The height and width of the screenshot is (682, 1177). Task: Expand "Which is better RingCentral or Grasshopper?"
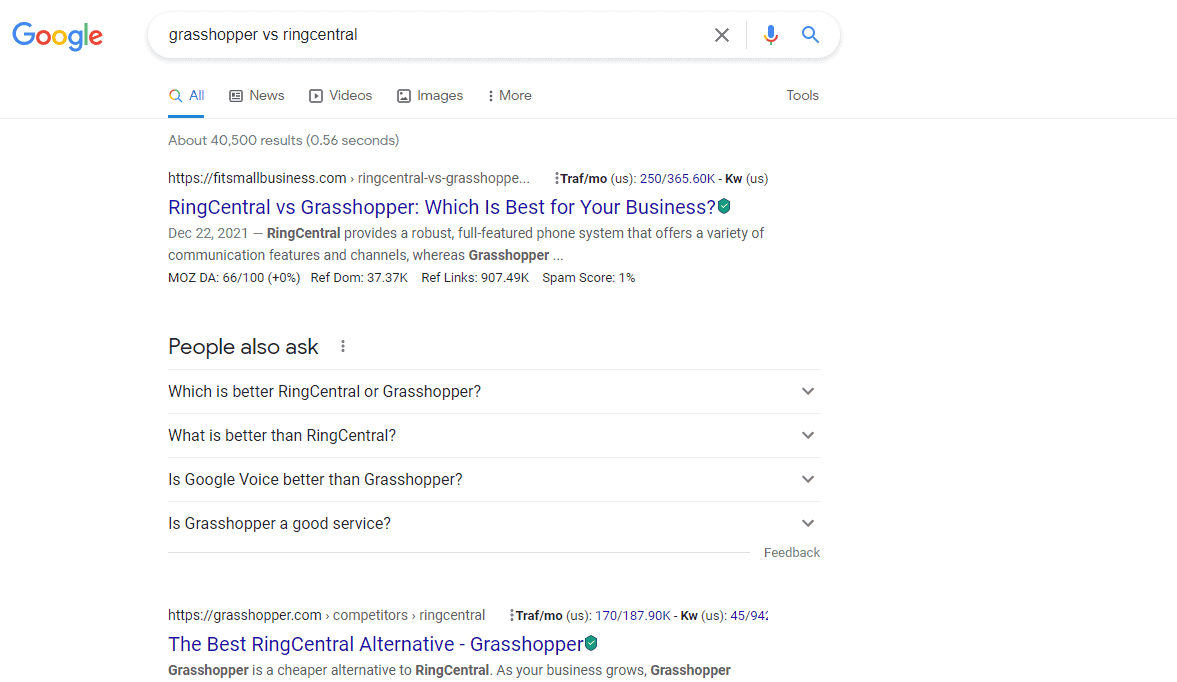808,391
